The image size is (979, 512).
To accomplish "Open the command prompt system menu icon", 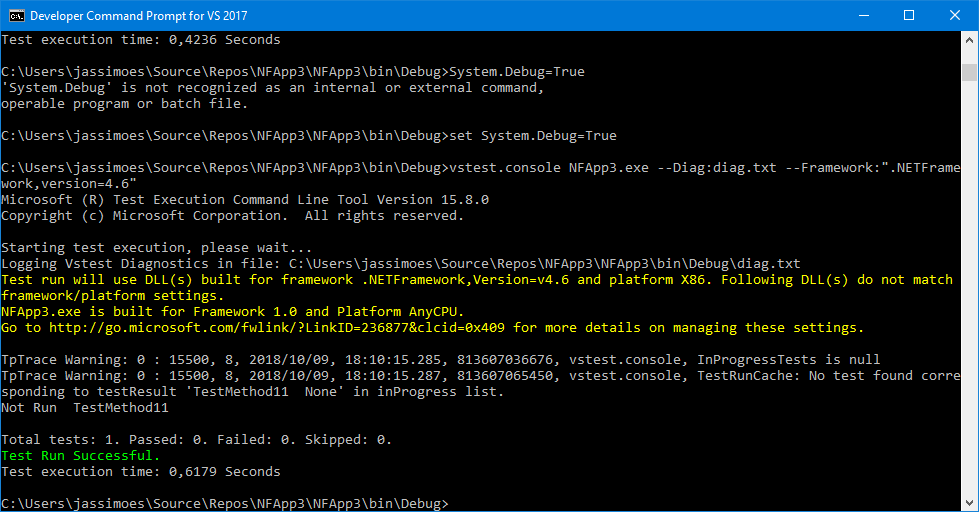I will pos(16,16).
